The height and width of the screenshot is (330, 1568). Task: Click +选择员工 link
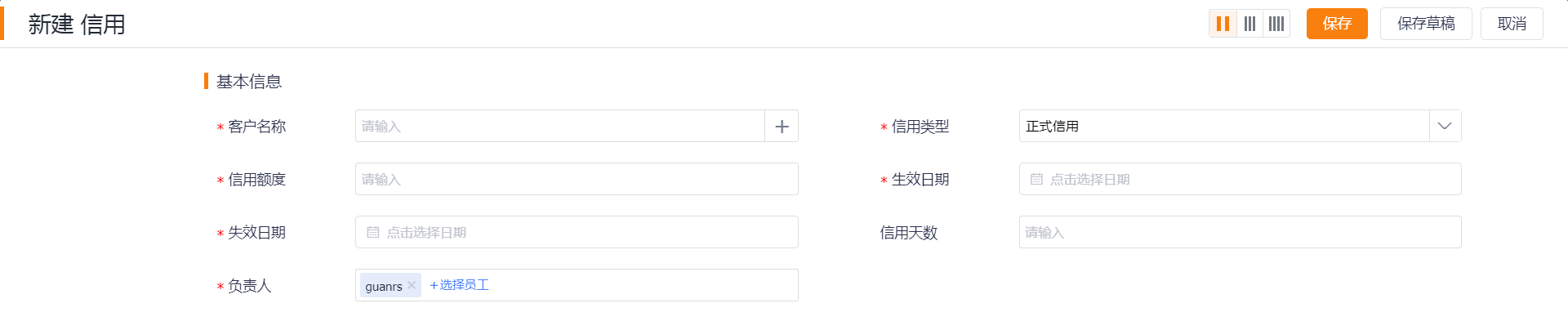459,285
